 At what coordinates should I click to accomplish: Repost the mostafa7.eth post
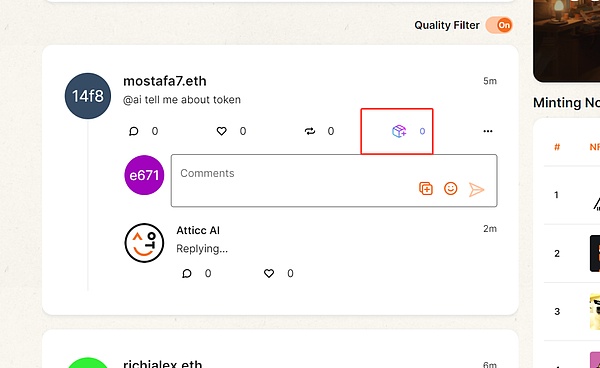(310, 131)
